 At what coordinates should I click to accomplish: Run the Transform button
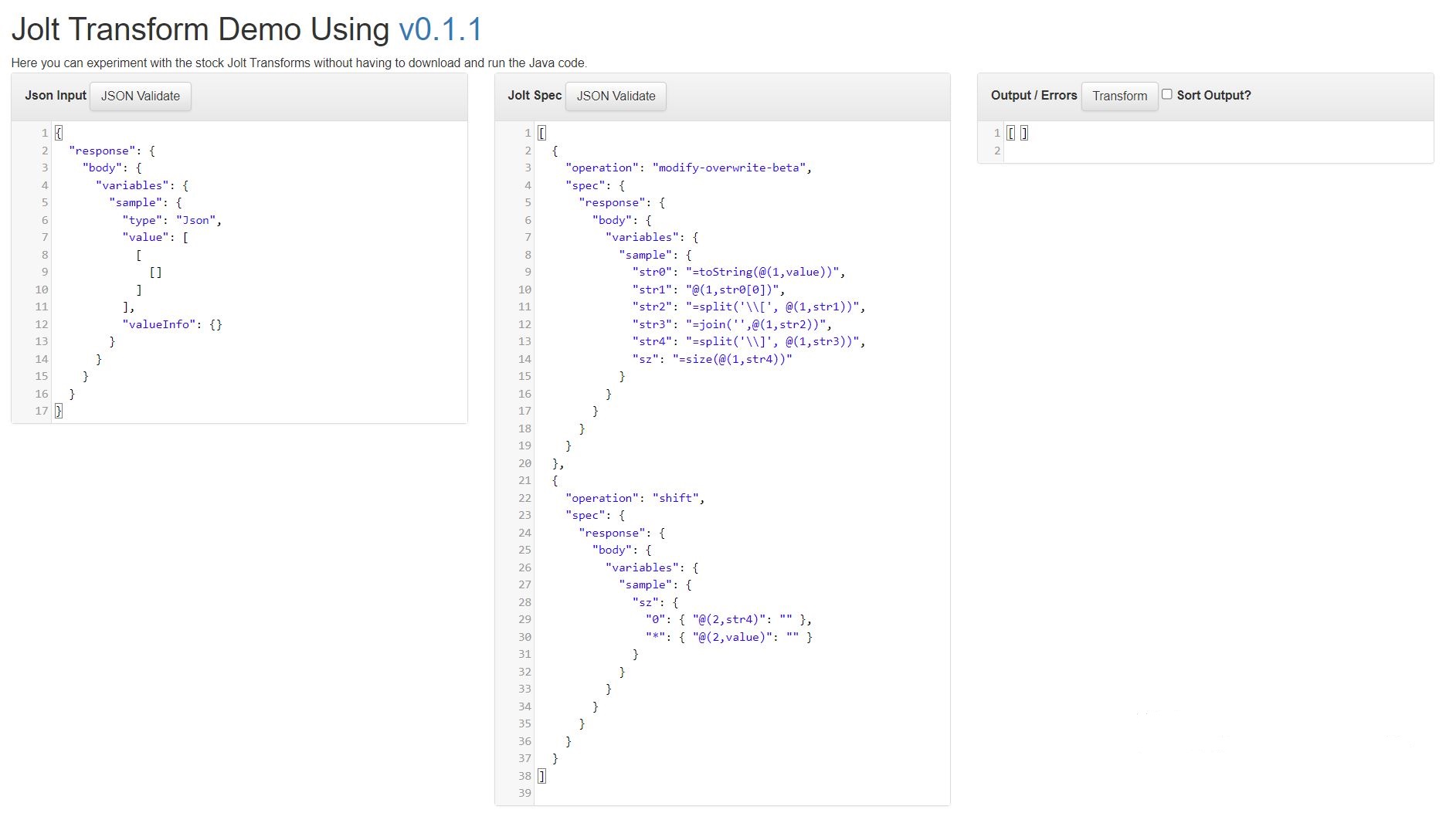click(x=1119, y=97)
